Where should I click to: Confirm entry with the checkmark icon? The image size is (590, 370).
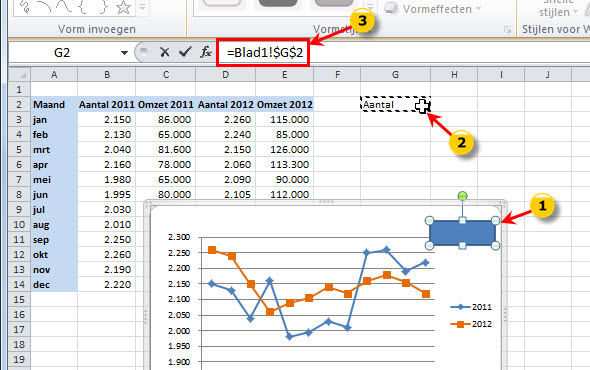point(185,52)
